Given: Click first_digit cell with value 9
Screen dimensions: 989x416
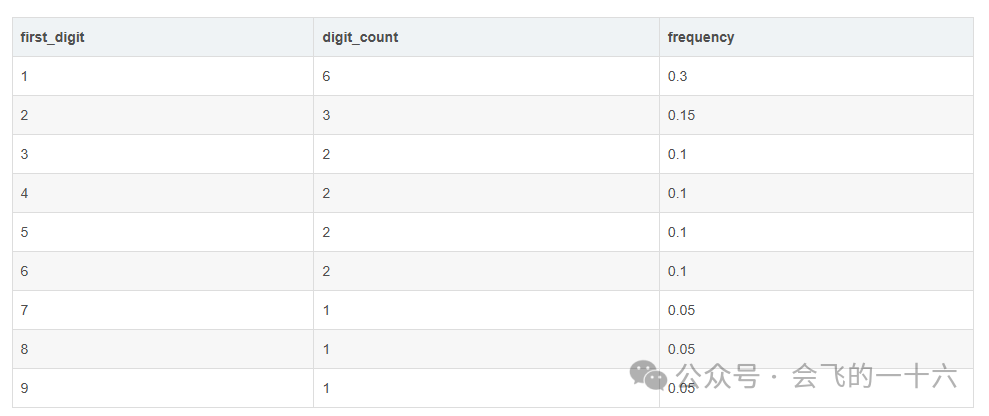Looking at the screenshot, I should [x=24, y=388].
